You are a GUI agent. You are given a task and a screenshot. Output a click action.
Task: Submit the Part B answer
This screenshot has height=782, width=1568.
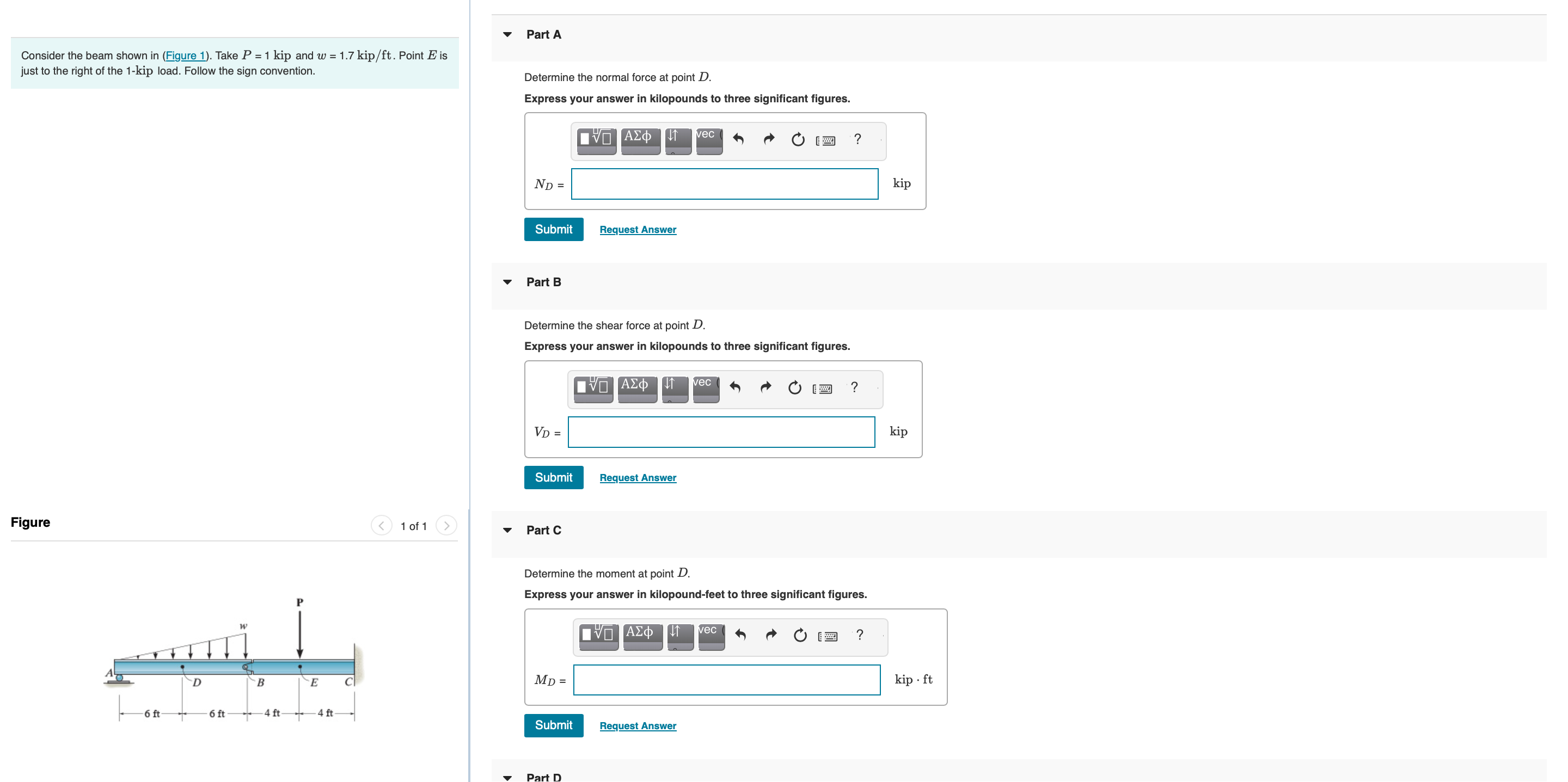tap(553, 478)
